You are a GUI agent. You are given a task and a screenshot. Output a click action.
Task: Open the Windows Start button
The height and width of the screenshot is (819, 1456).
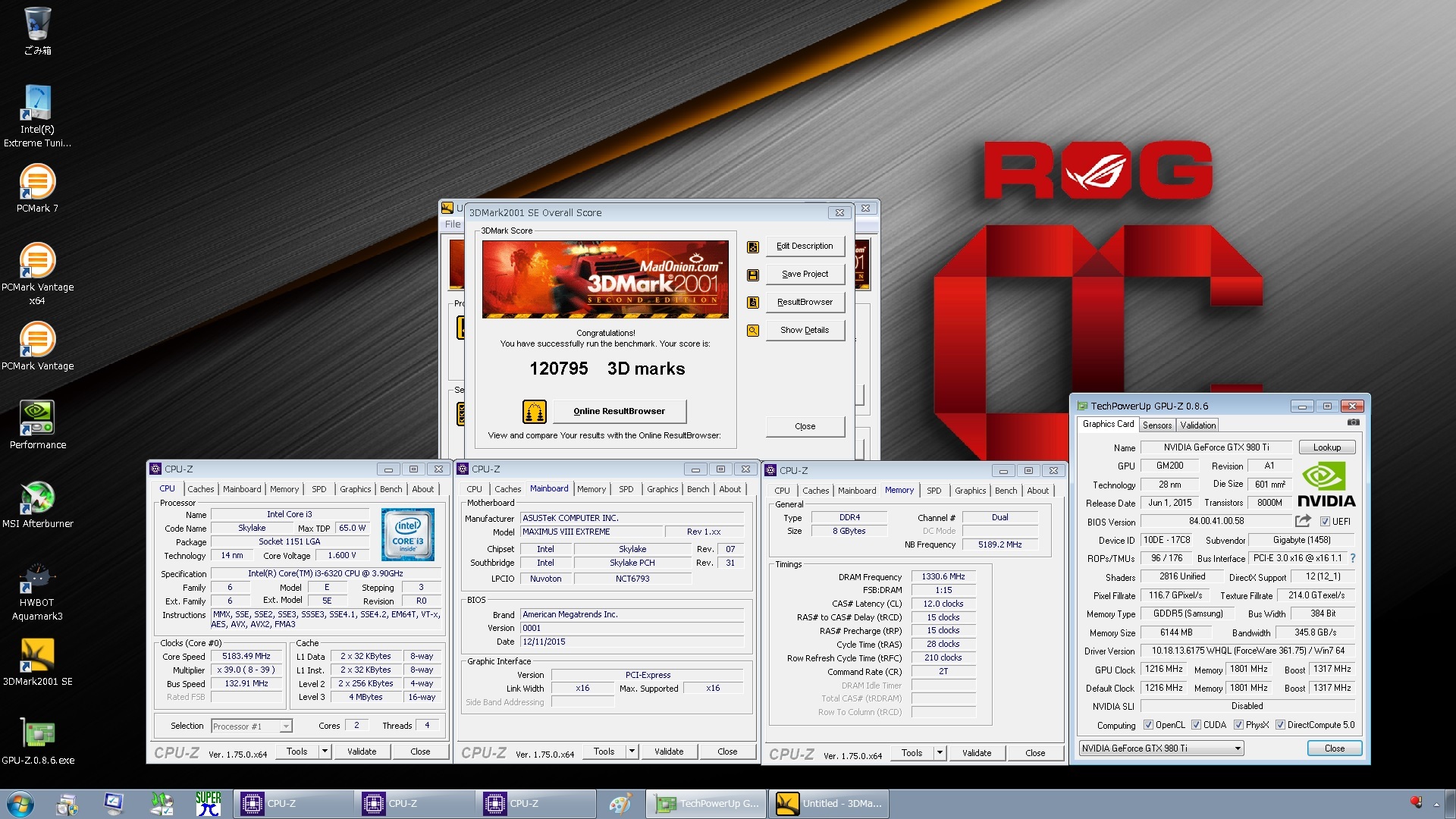20,803
